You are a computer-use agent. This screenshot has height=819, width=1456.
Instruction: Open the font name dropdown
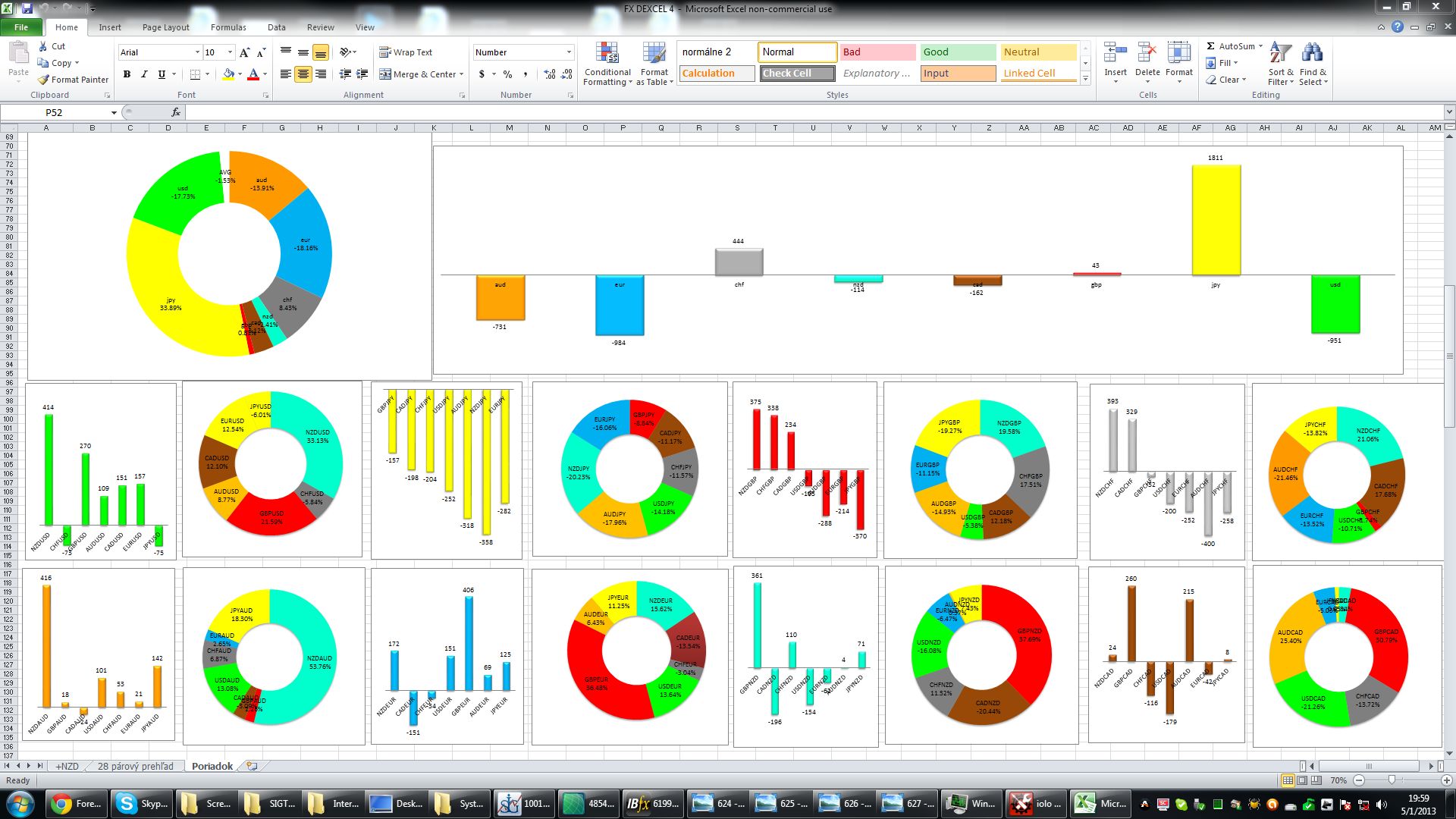click(197, 52)
